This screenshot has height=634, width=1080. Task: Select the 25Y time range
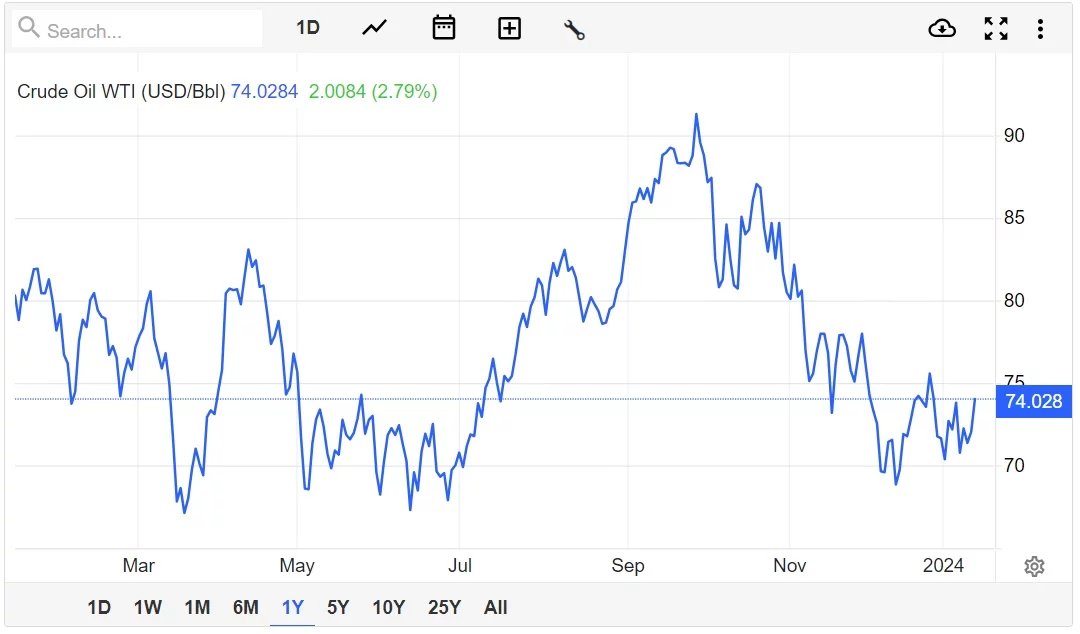click(x=444, y=607)
